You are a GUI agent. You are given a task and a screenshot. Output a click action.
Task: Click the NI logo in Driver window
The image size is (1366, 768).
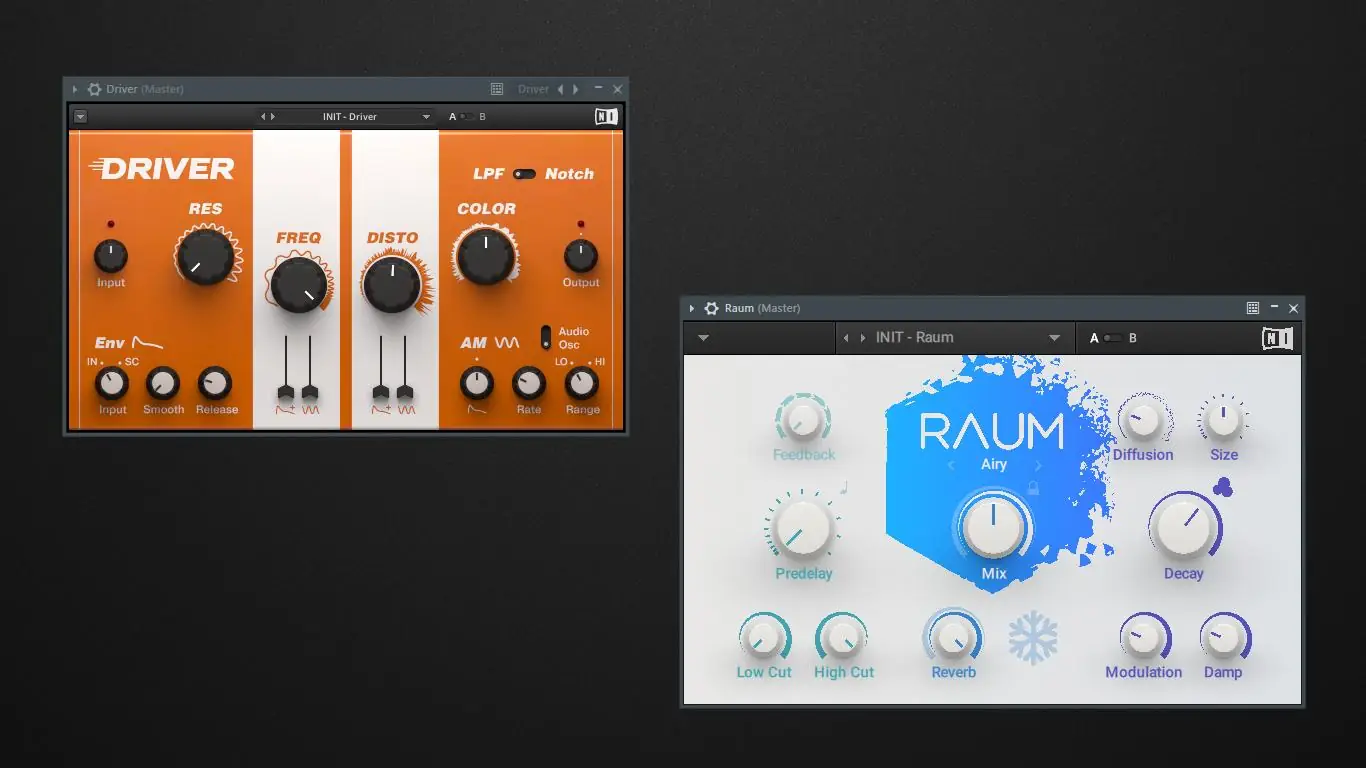[x=606, y=117]
